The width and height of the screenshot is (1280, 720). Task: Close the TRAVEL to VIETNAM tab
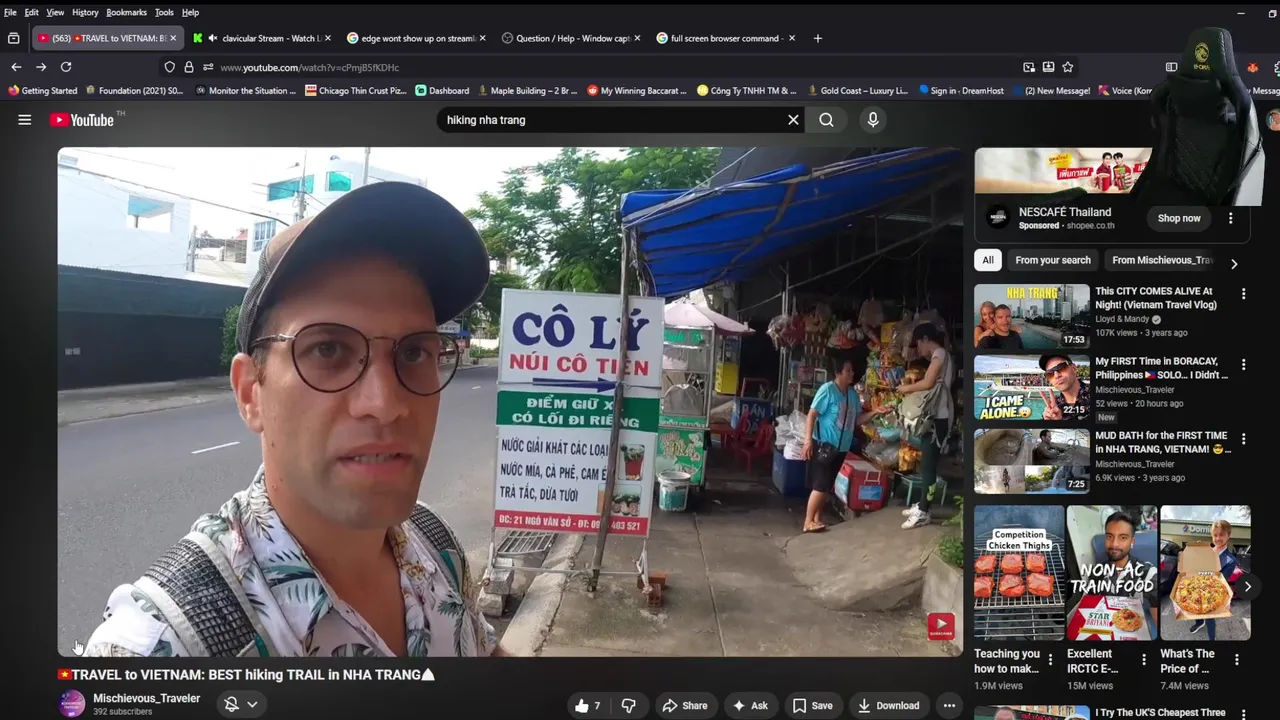173,38
